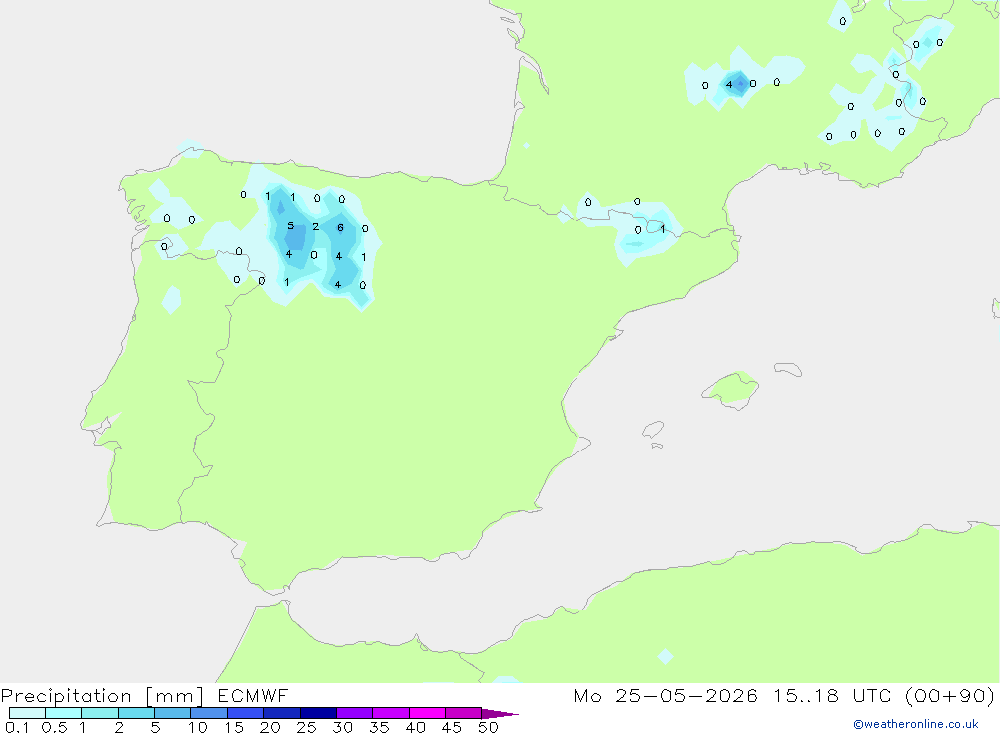
Task: Select the 30–35 mm legend swatch
Action: tap(354, 713)
